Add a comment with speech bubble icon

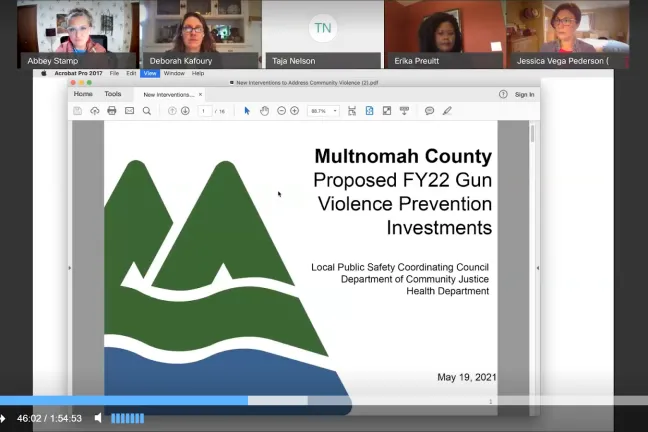click(x=429, y=111)
